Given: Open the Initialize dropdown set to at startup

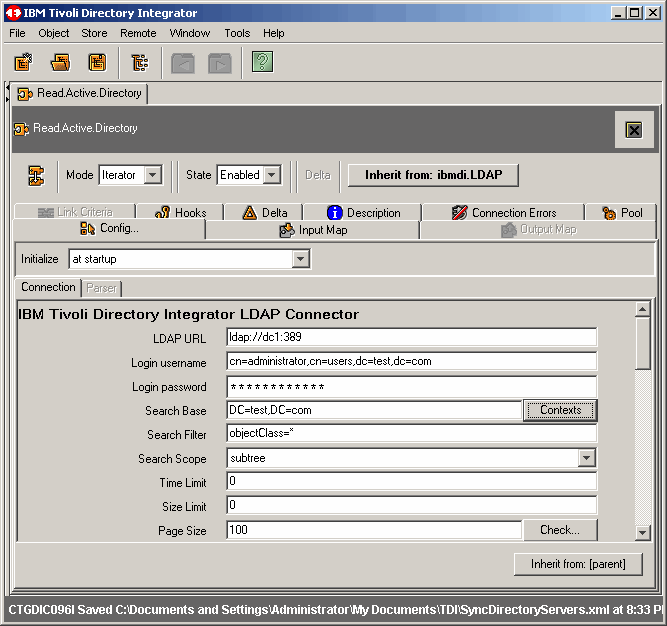Looking at the screenshot, I should 300,259.
